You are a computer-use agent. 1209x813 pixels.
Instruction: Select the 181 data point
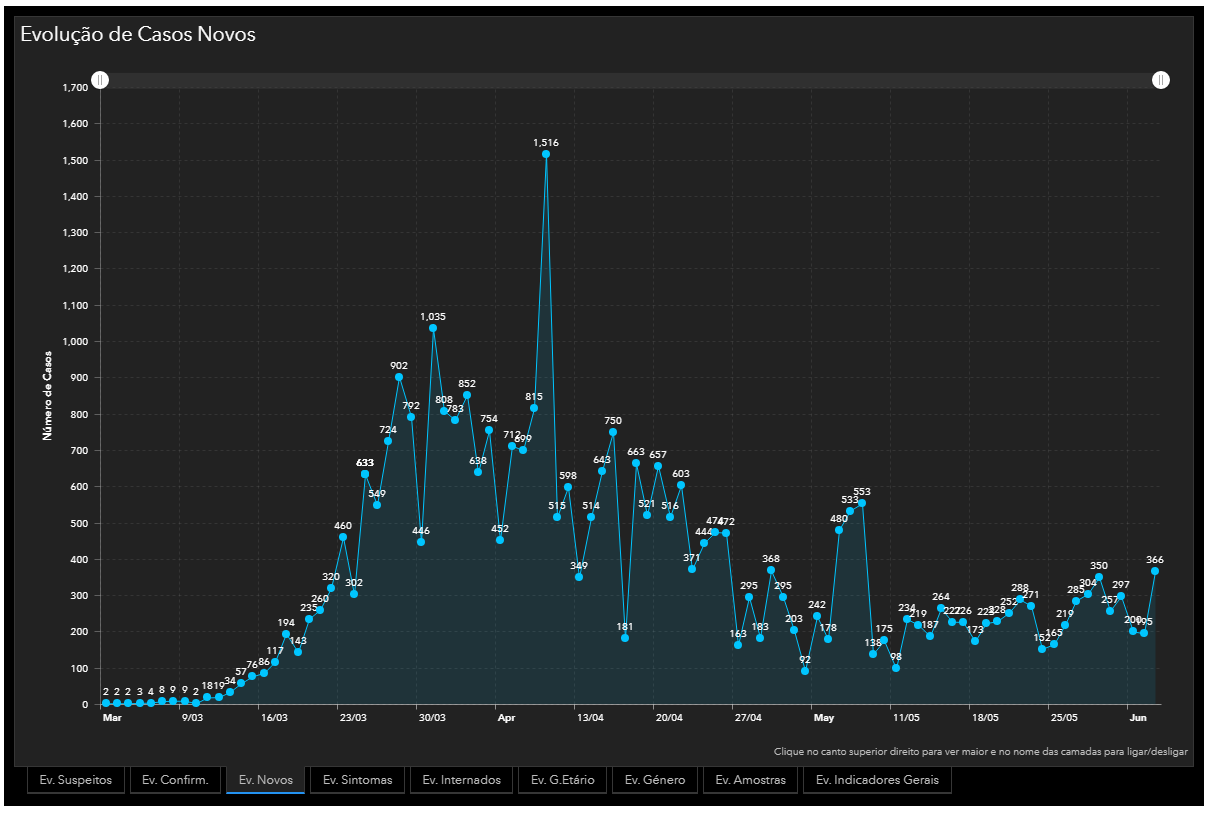(625, 638)
